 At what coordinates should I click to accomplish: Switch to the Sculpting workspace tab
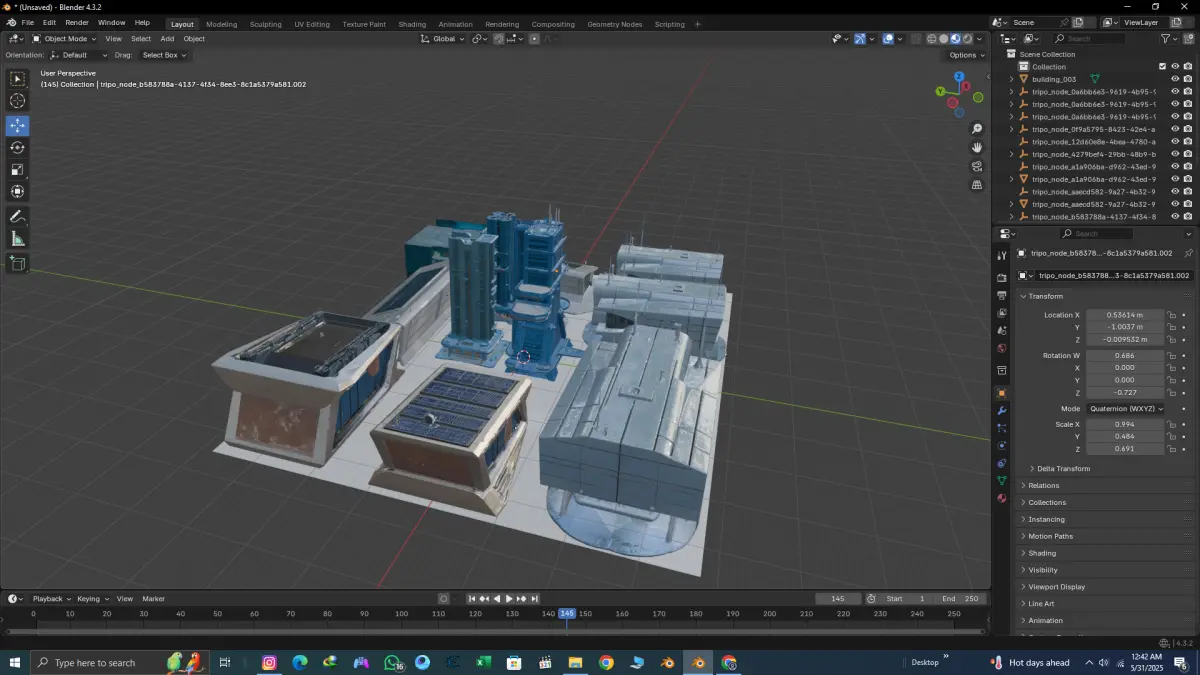(x=265, y=24)
